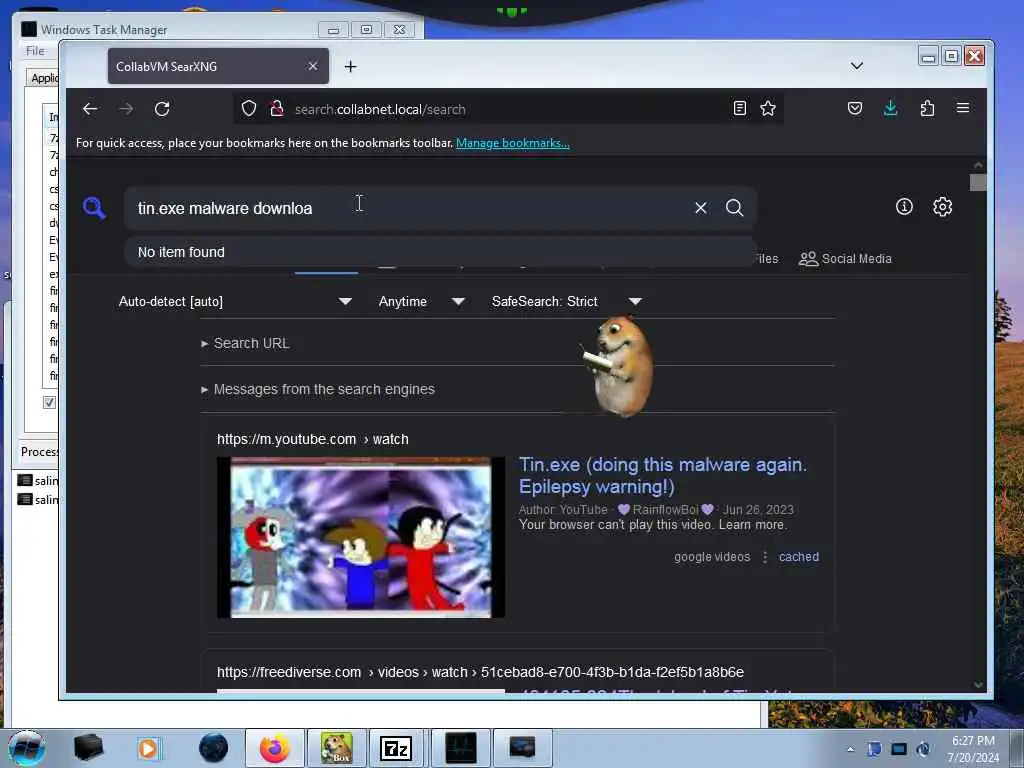Open 7-Zip from the taskbar

coord(395,748)
